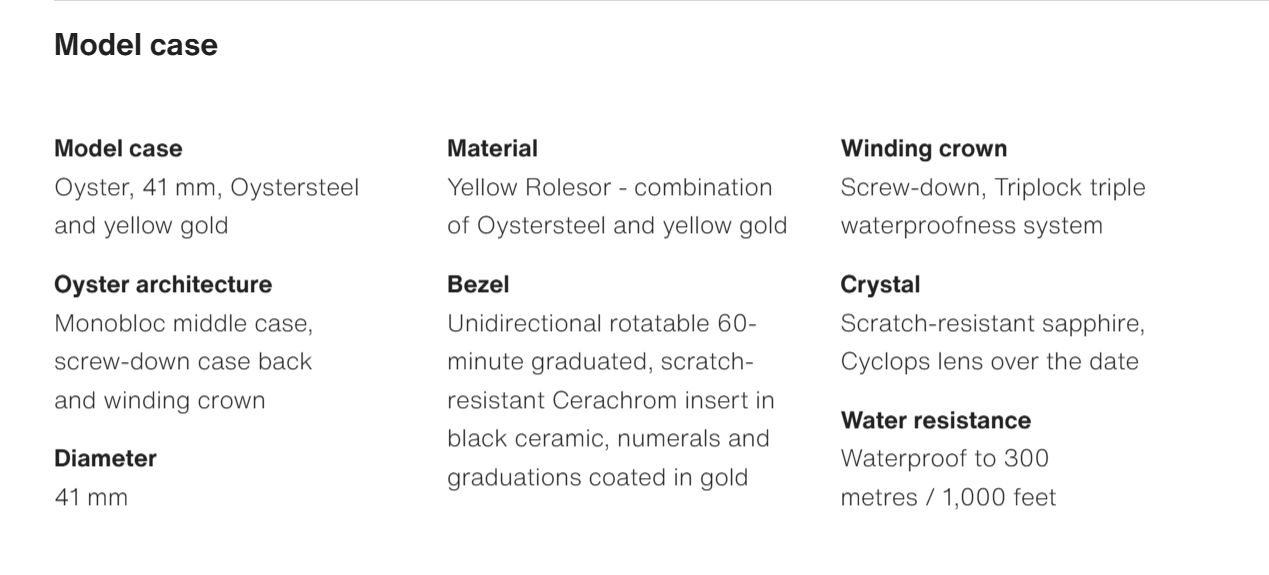Click 'graduations coated in gold' text
This screenshot has height=575, width=1269.
coord(597,478)
